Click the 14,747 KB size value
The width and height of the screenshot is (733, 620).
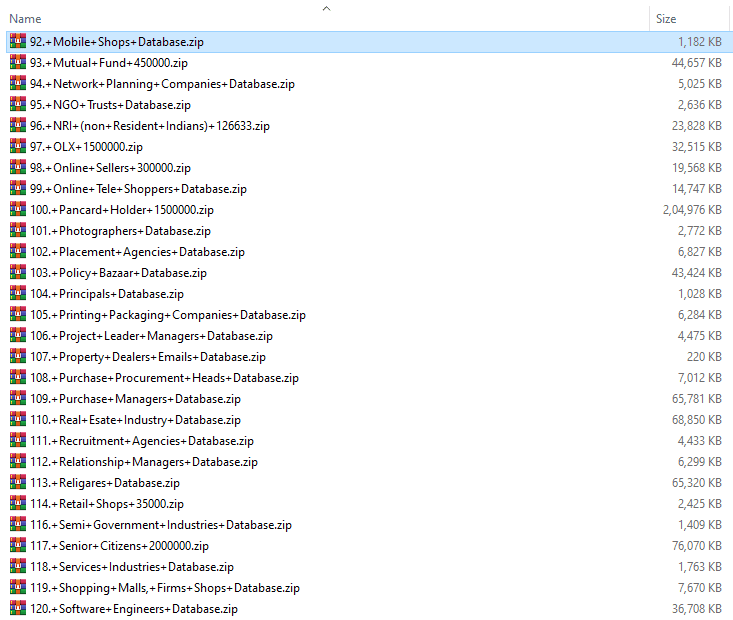697,189
